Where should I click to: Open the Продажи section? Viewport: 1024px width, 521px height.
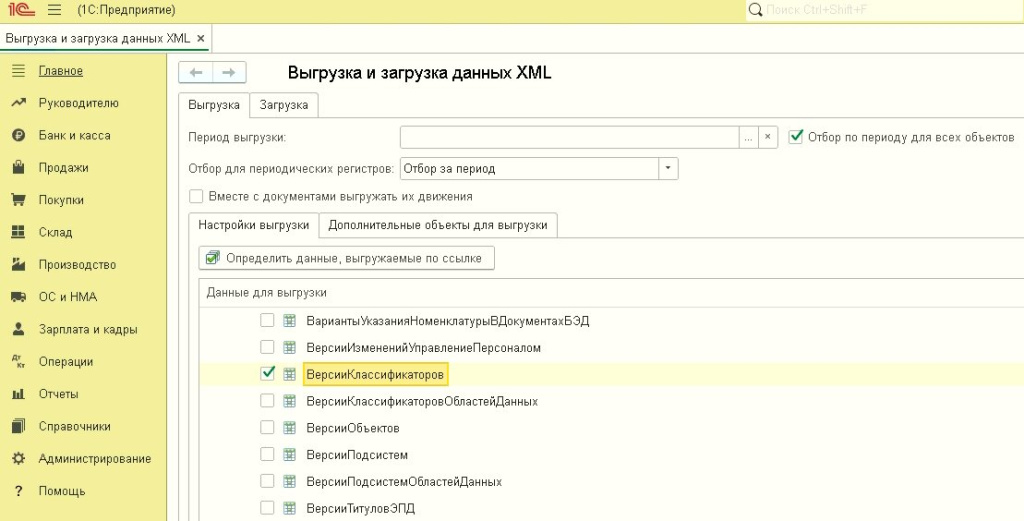tap(63, 167)
